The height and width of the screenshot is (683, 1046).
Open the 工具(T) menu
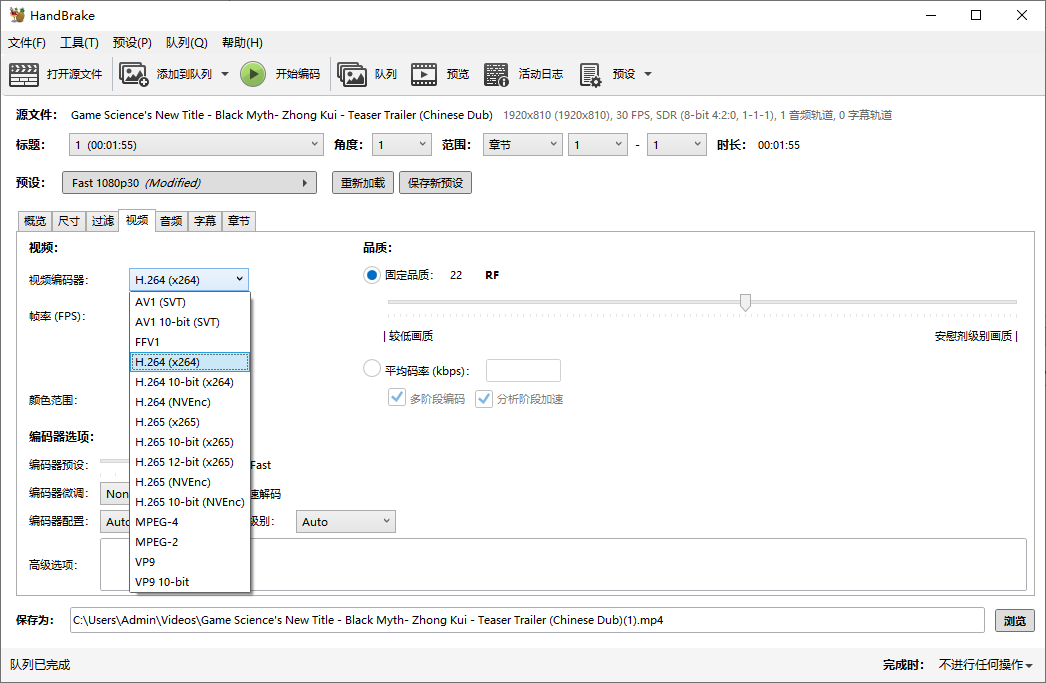point(79,43)
